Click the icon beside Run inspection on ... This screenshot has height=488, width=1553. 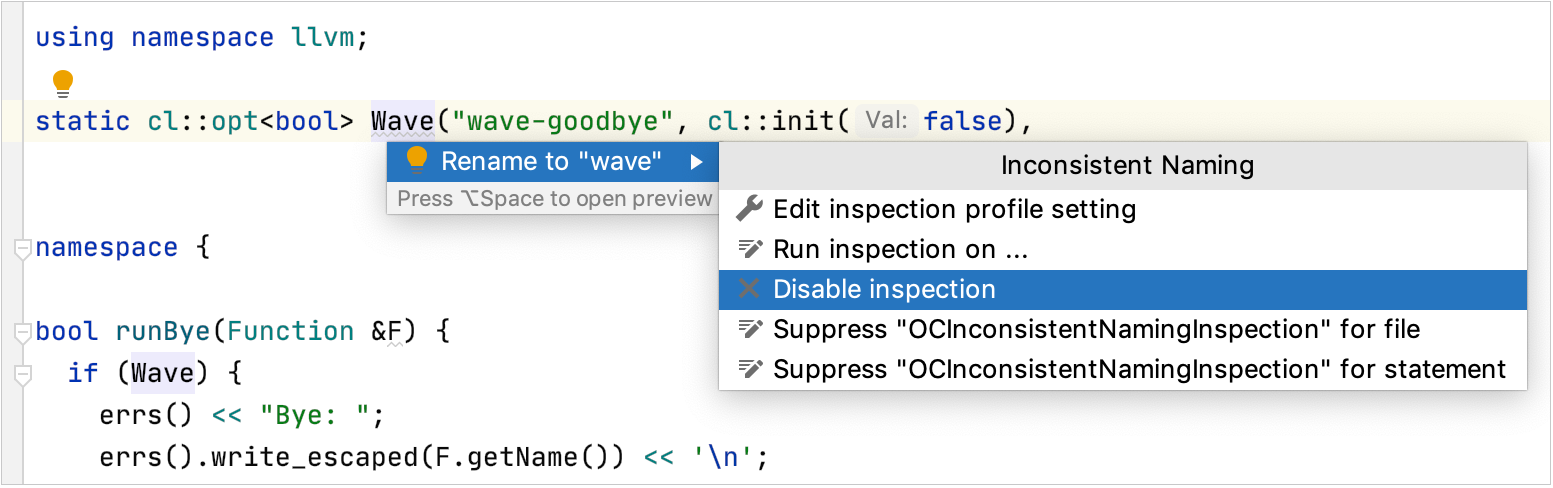click(749, 249)
